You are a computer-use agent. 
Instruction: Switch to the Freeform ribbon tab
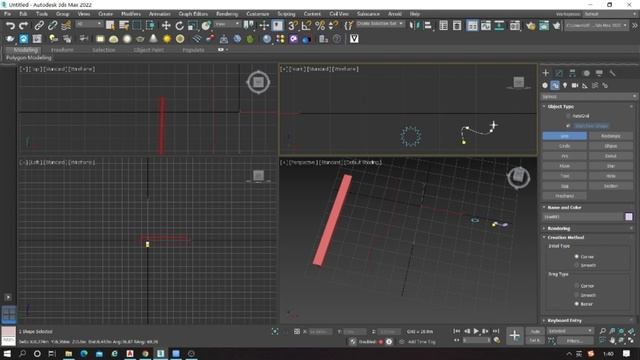click(62, 50)
